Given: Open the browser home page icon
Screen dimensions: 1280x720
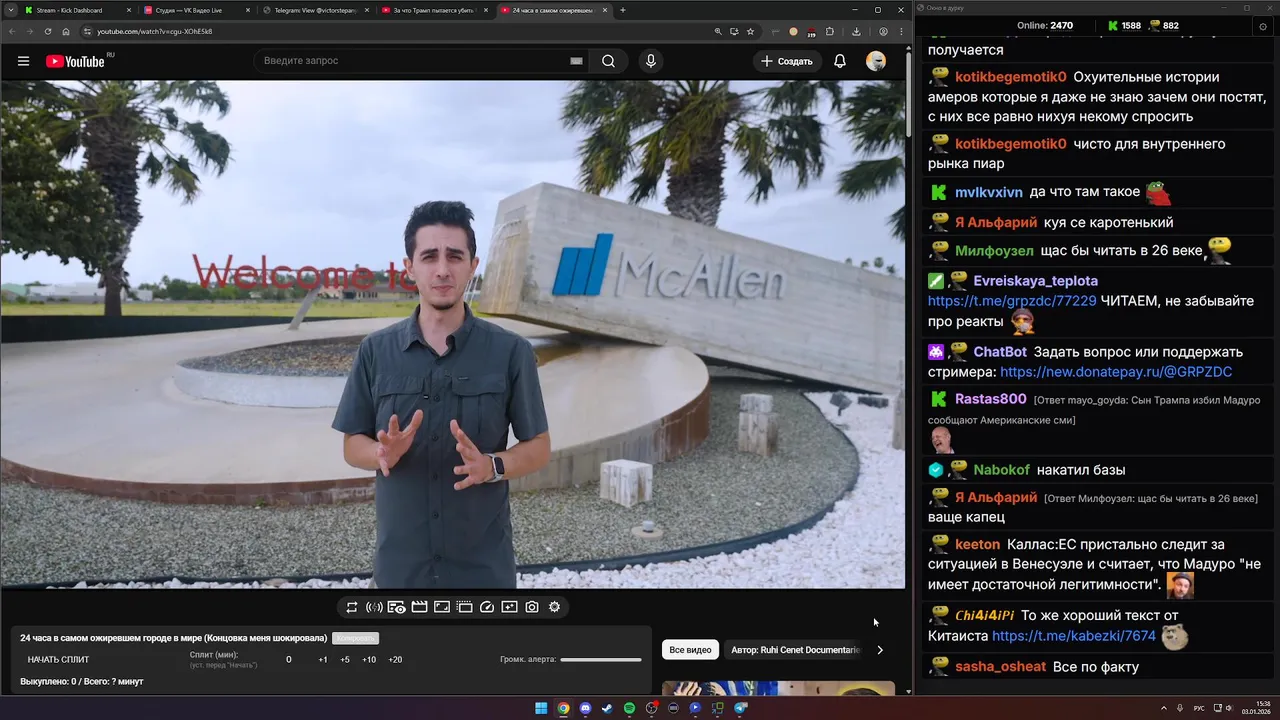Looking at the screenshot, I should tap(66, 31).
